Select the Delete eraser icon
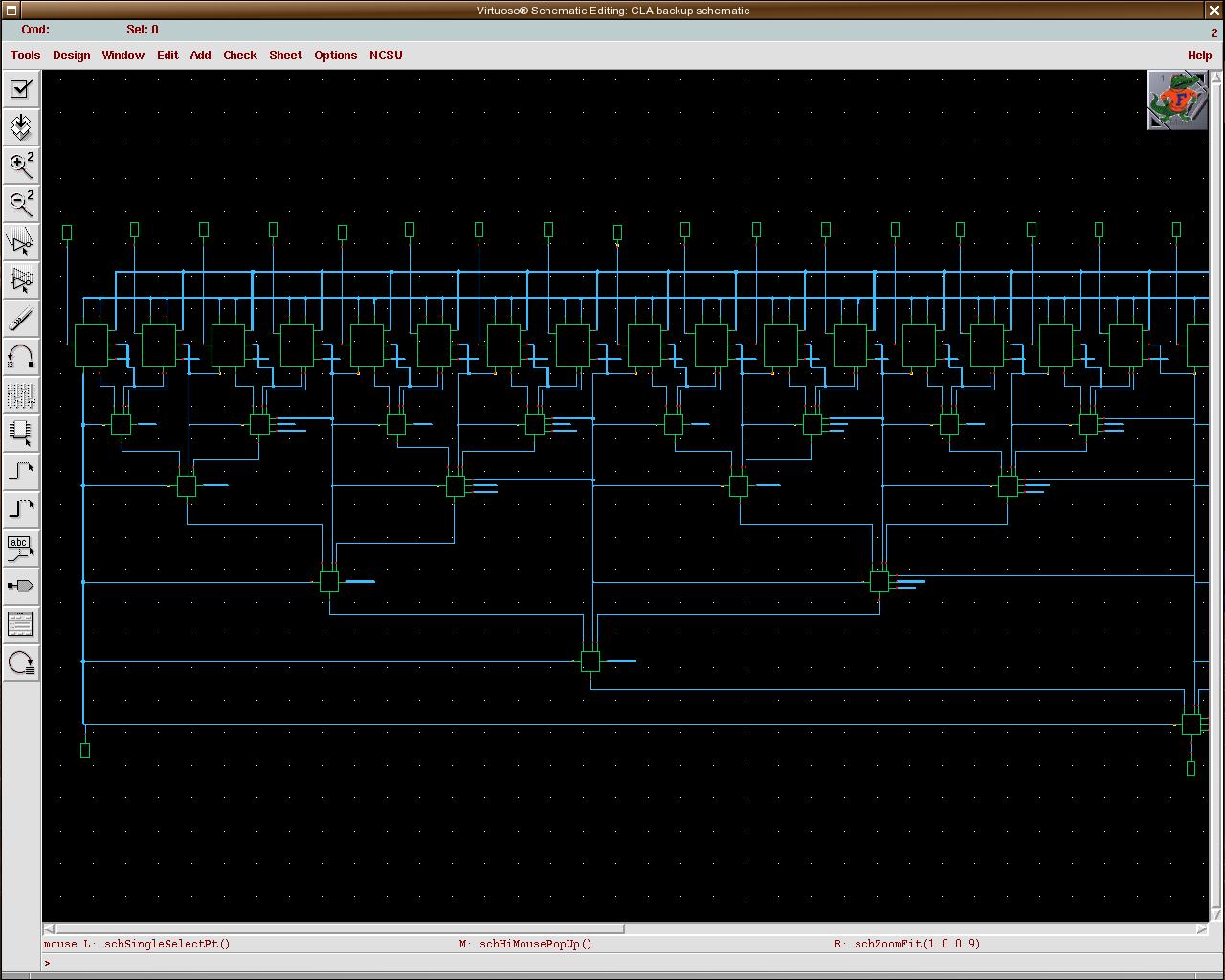 [x=21, y=318]
